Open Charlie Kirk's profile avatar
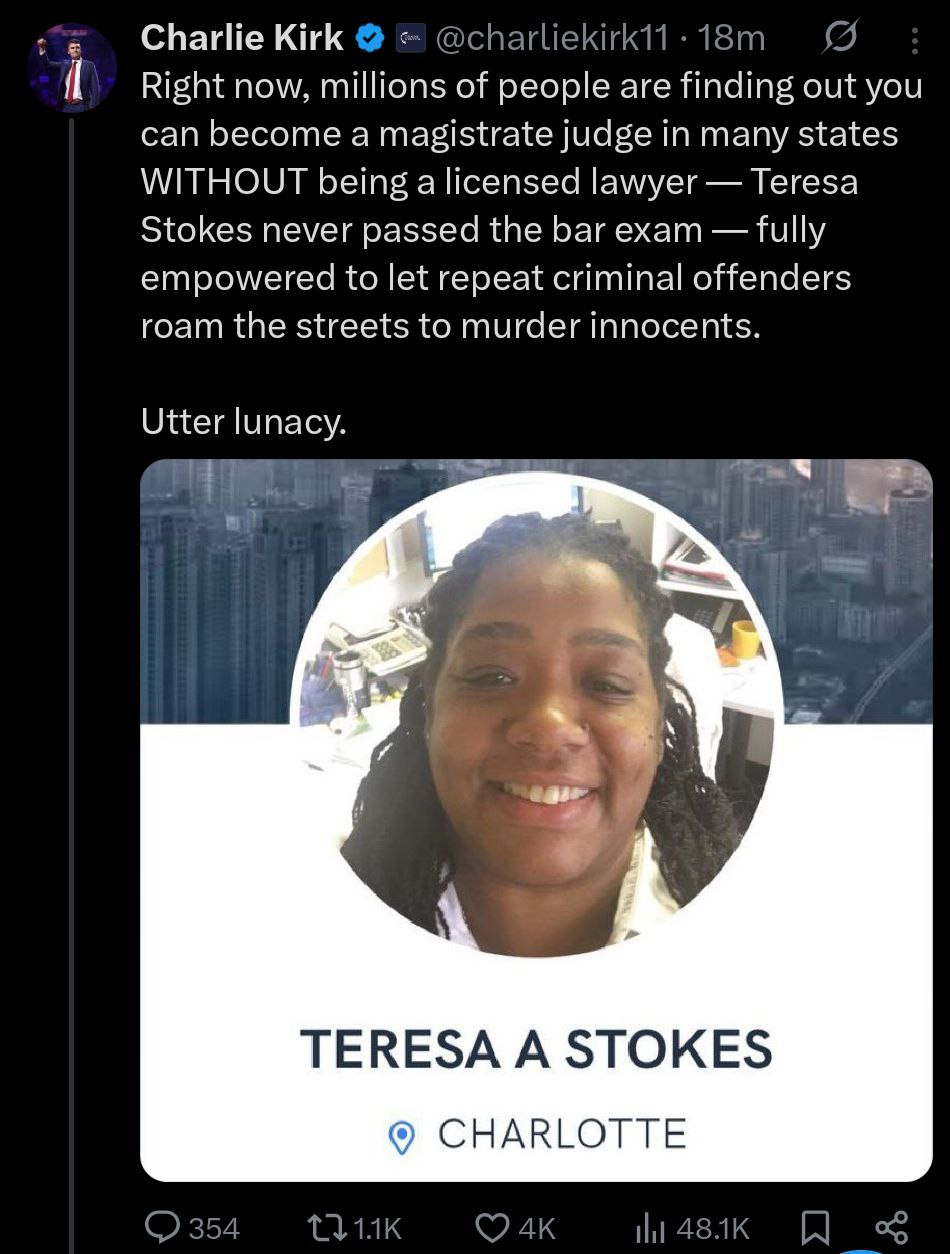The image size is (950, 1254). [x=71, y=69]
